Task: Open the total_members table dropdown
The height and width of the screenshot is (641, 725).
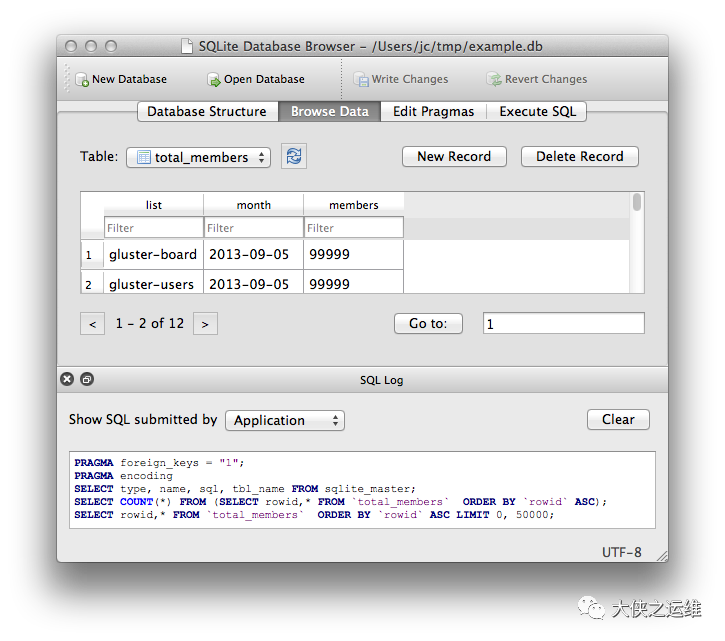Action: (198, 157)
